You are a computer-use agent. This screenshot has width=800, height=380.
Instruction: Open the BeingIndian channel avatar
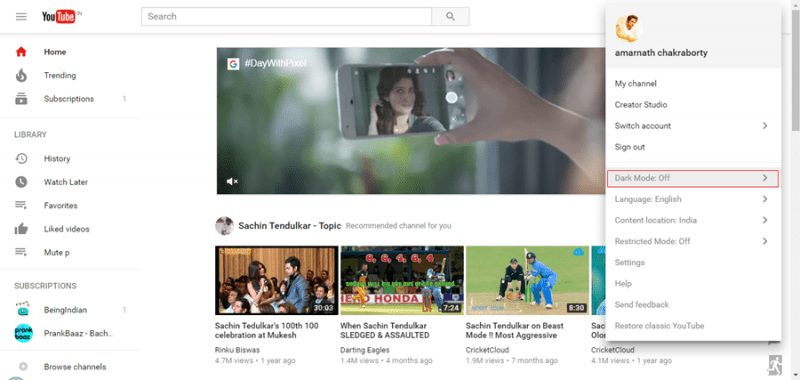click(22, 309)
